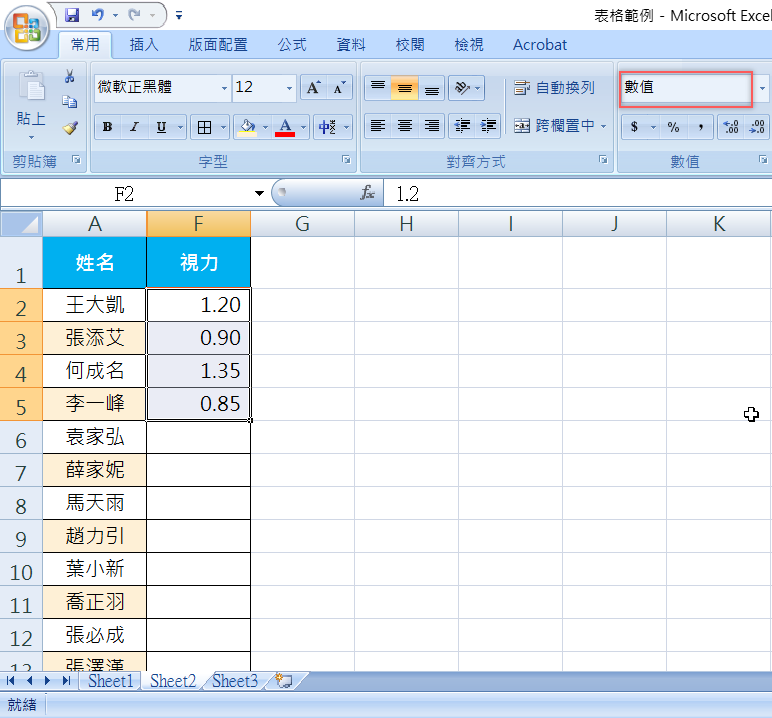Select the cell containing 袁家弘

pyautogui.click(x=95, y=437)
